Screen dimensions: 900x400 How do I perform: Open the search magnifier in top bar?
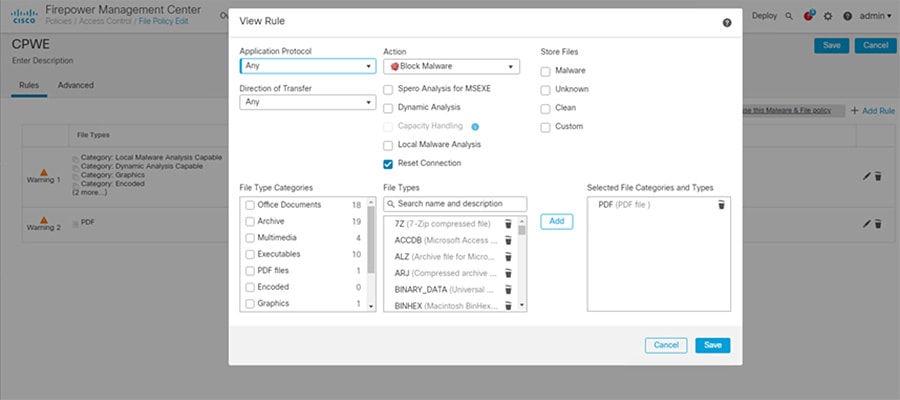click(789, 17)
